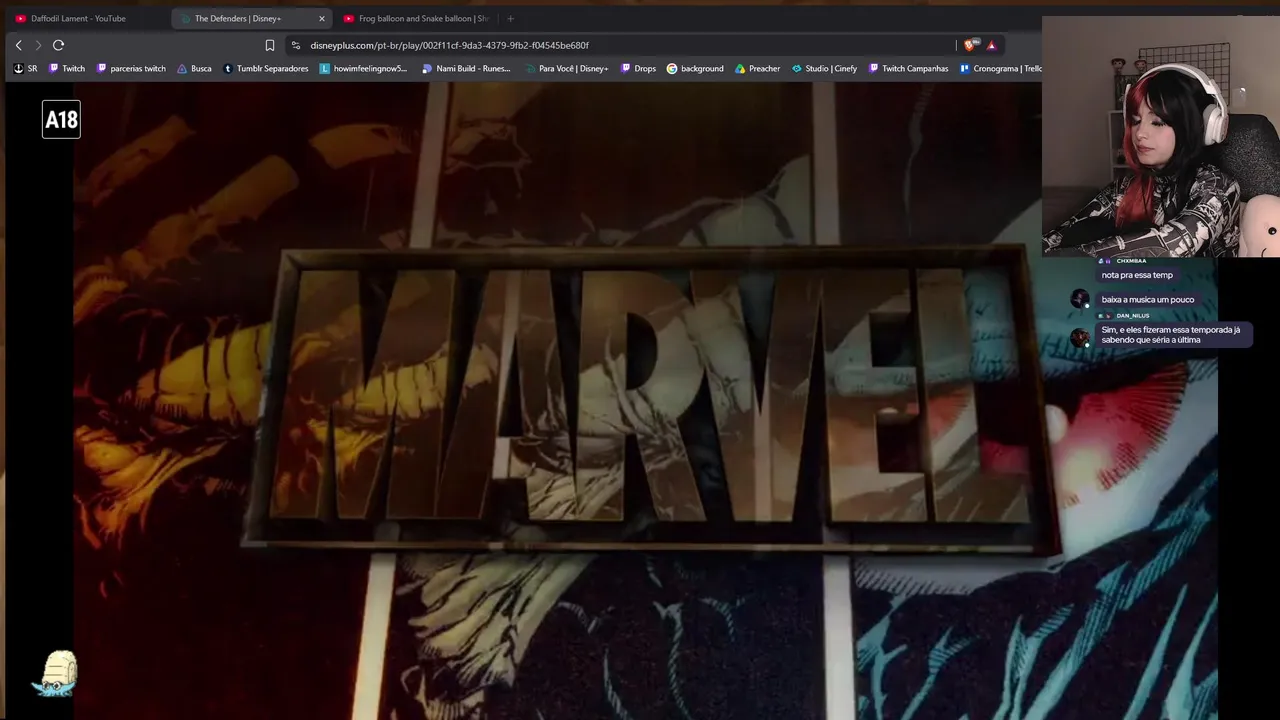The image size is (1280, 720).
Task: Open the background Google bookmark
Action: point(695,68)
